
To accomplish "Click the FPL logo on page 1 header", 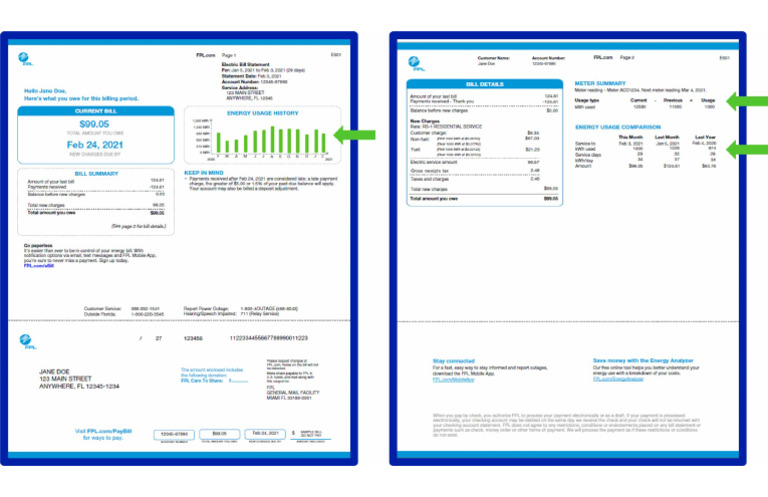I will 25,59.
